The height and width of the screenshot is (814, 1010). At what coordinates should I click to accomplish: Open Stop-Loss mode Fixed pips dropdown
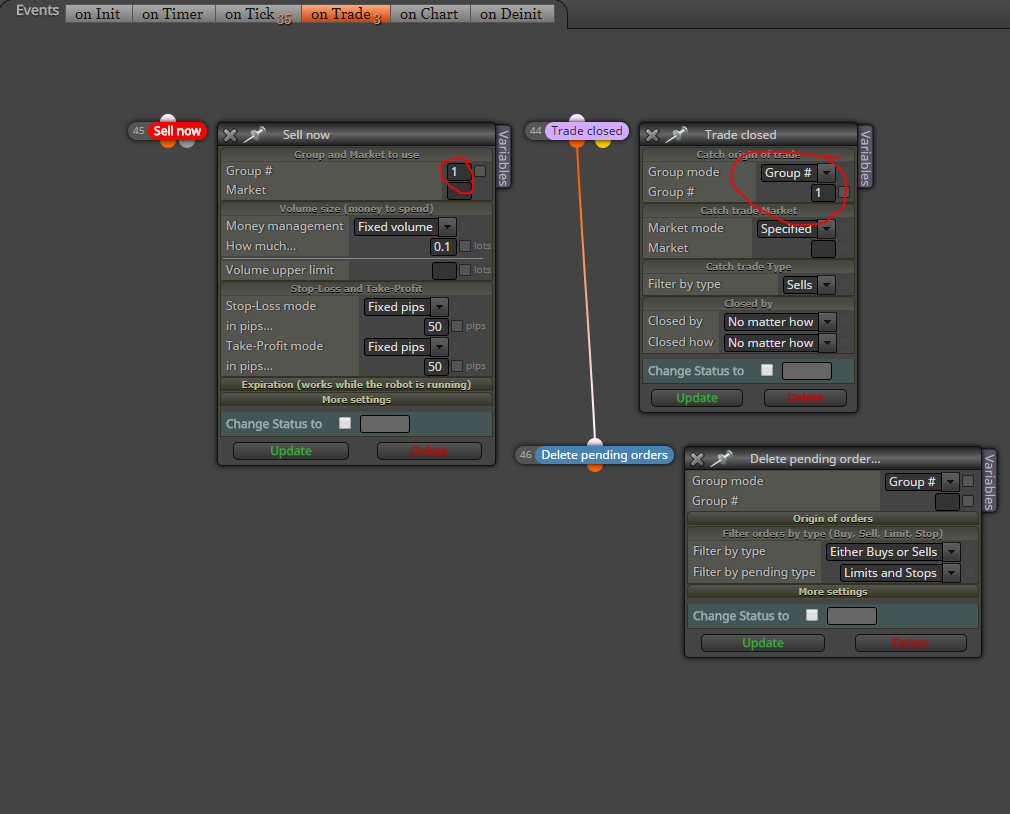(x=406, y=307)
